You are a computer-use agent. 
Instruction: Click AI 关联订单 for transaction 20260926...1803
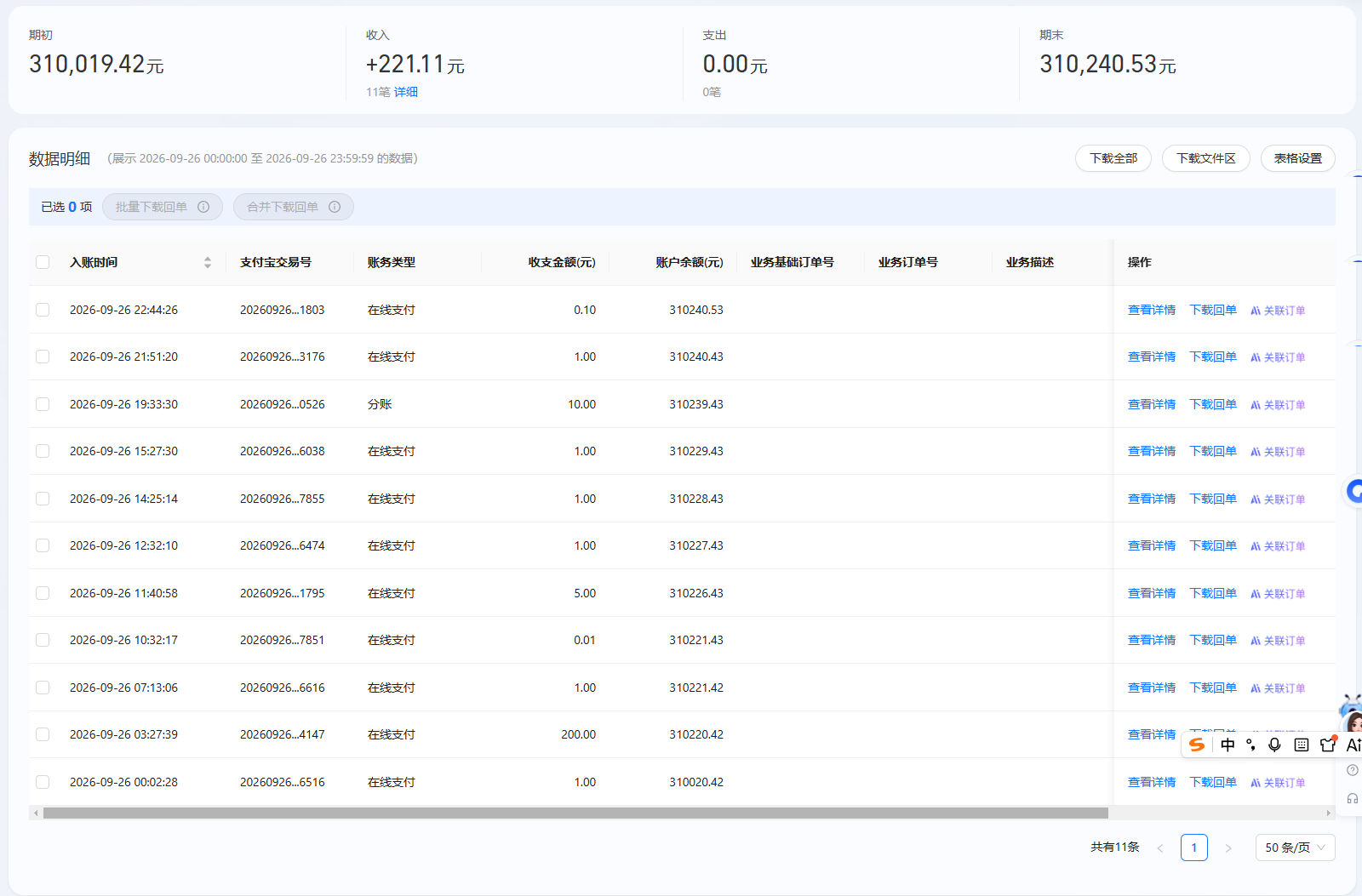click(x=1278, y=311)
